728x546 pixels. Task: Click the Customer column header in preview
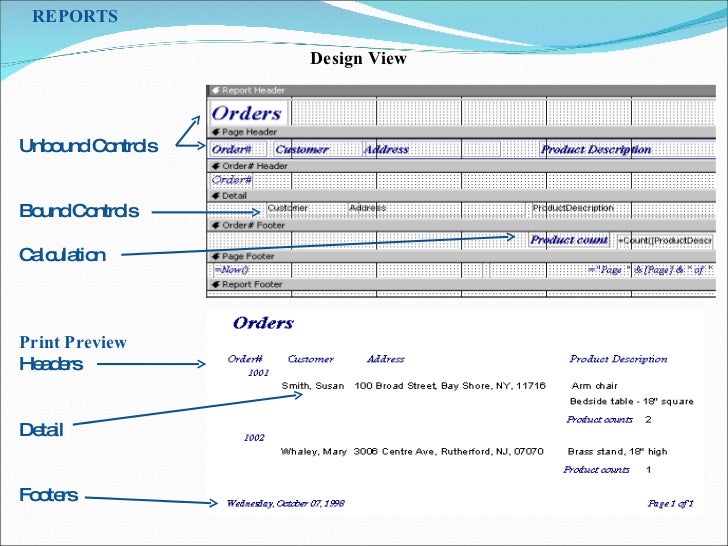click(x=311, y=359)
